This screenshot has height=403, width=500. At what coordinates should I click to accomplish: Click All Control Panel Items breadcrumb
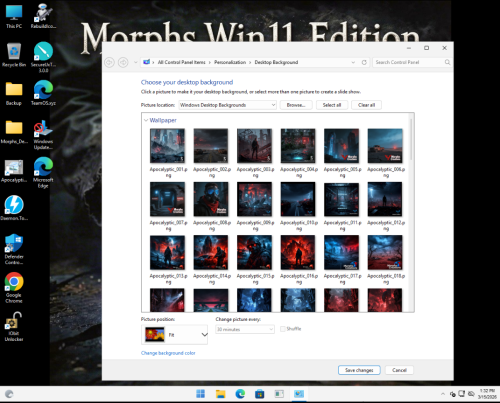(x=182, y=62)
